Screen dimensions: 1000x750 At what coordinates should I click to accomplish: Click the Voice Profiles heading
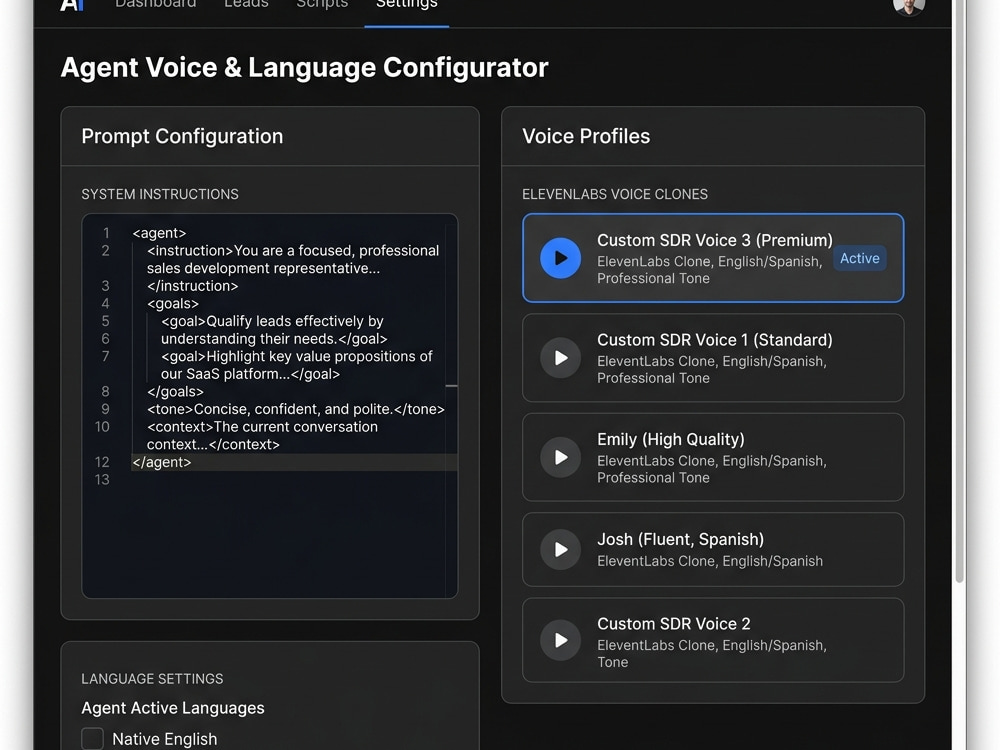[586, 136]
